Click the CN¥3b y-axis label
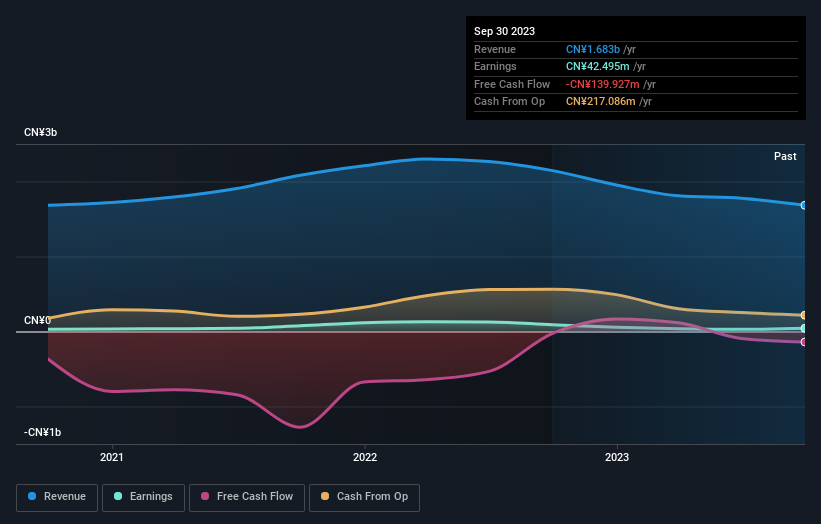 click(x=40, y=132)
